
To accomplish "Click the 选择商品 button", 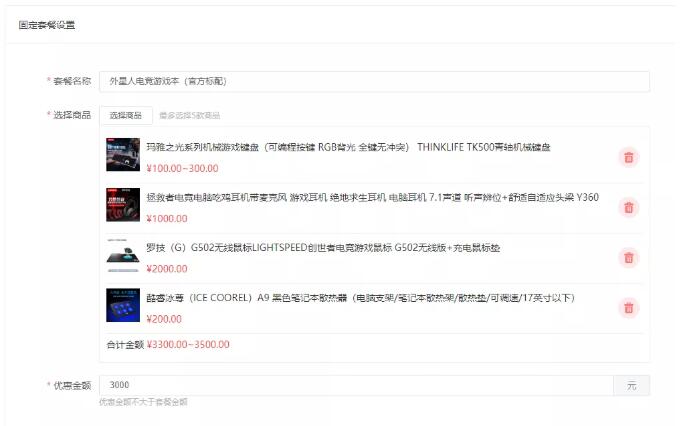I will point(126,115).
